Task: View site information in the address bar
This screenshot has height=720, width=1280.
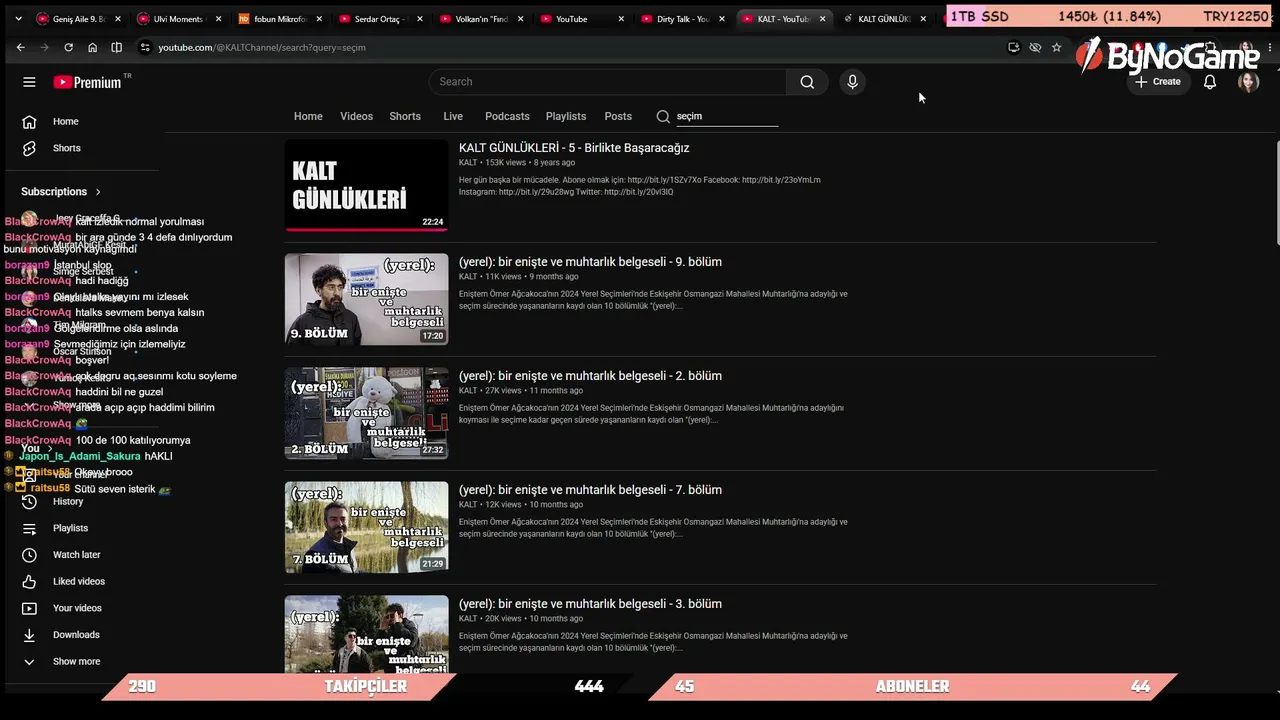Action: coord(145,47)
